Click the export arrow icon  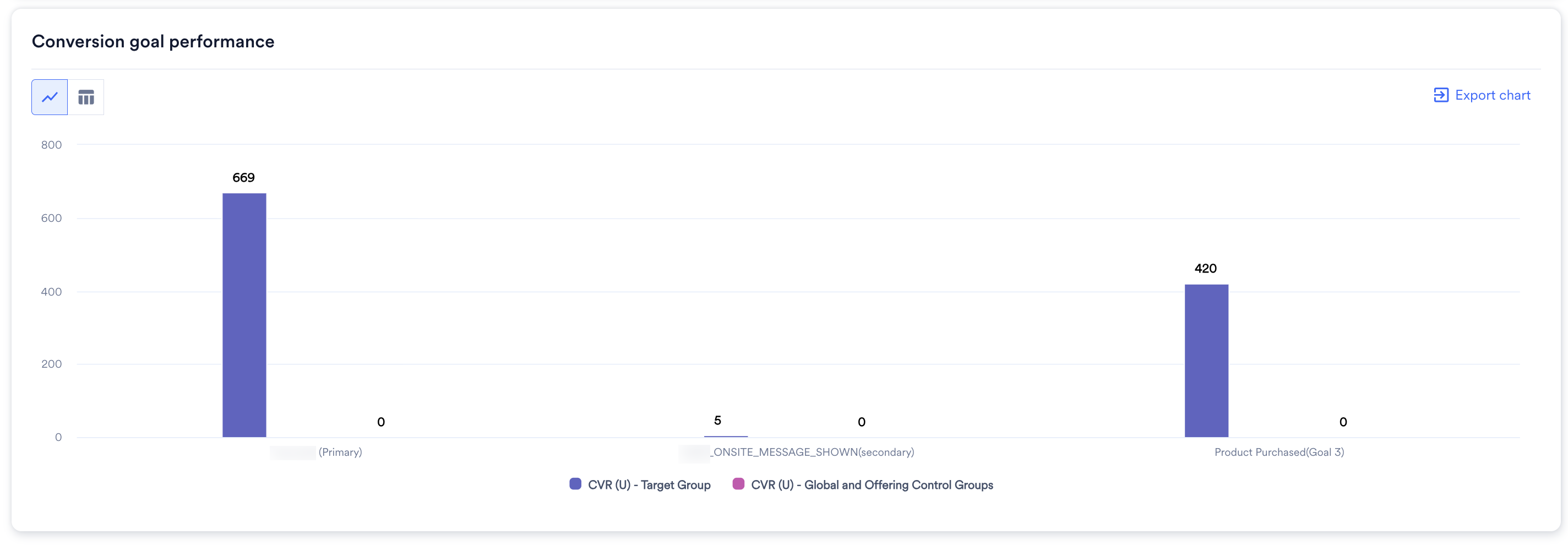pyautogui.click(x=1440, y=95)
